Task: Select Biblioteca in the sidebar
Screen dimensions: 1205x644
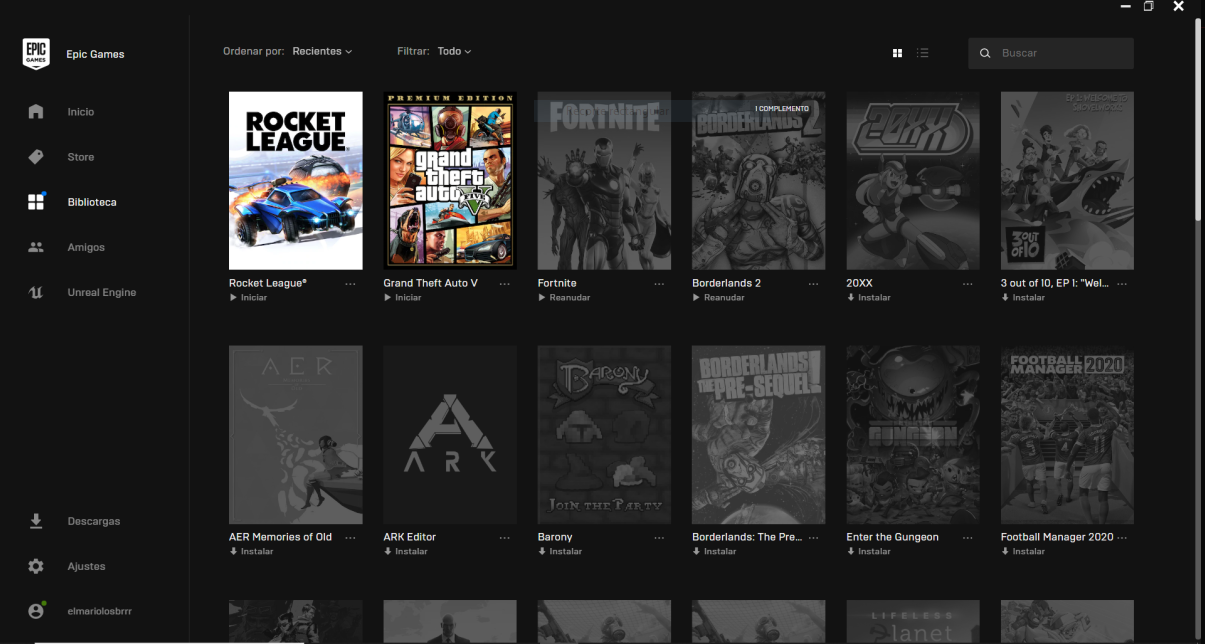Action: (x=92, y=202)
